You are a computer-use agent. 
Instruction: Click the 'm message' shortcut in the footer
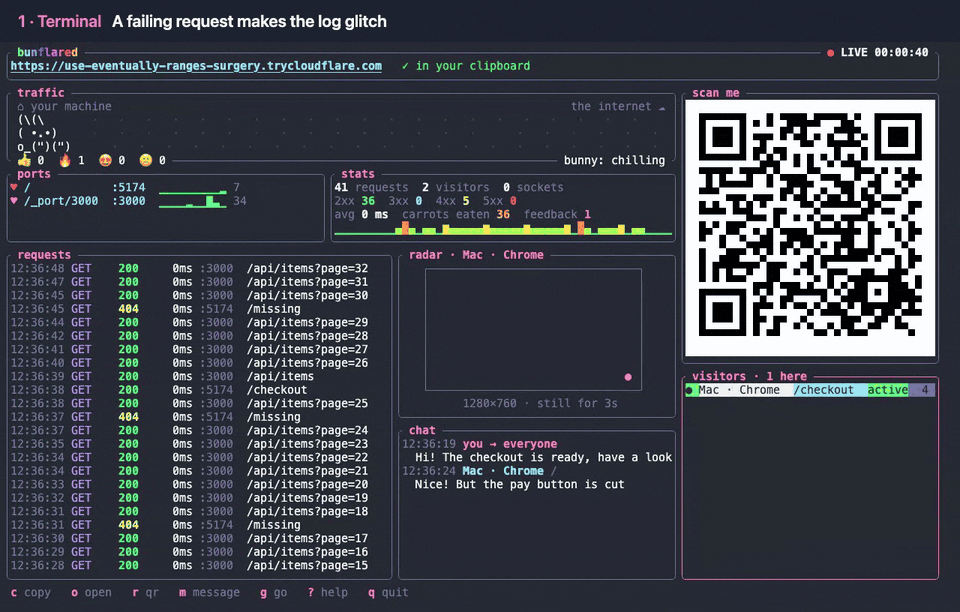pos(209,592)
